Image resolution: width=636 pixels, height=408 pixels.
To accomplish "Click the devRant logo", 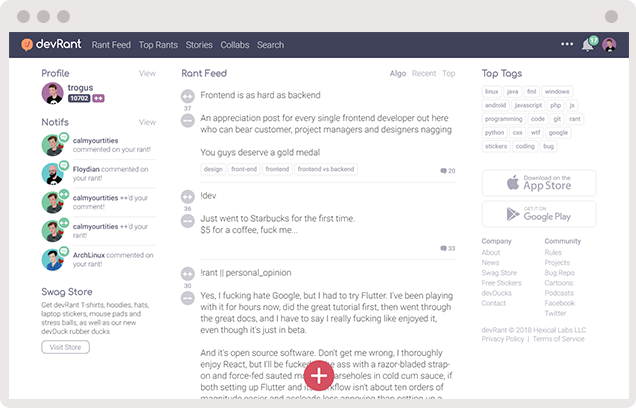I will pyautogui.click(x=51, y=44).
